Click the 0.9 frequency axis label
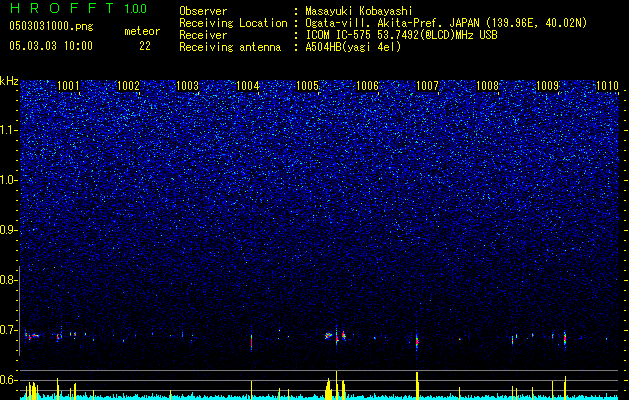Screen dimensions: 629x400 (x=9, y=230)
